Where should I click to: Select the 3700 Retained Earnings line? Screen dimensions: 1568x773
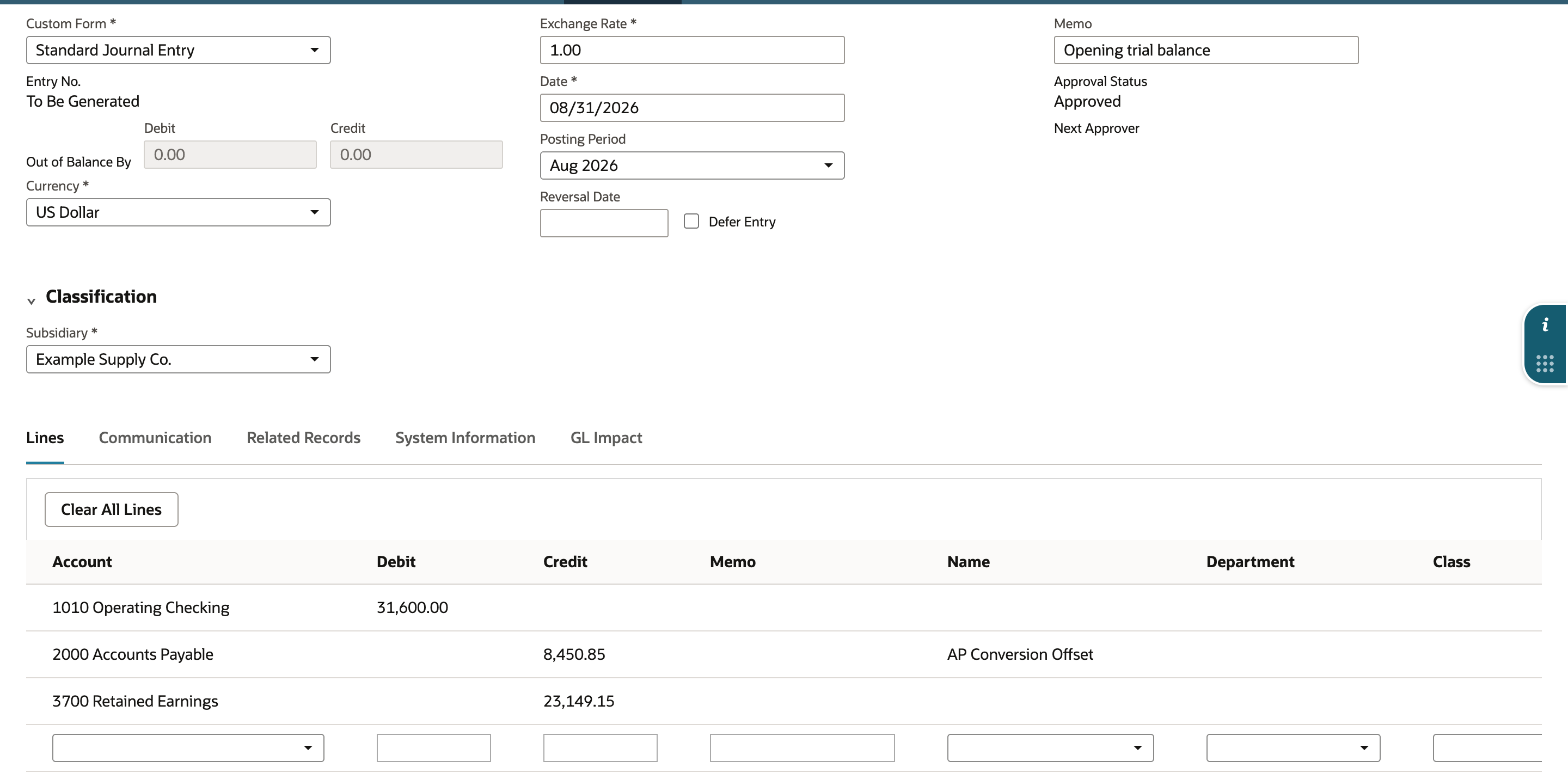[x=784, y=701]
